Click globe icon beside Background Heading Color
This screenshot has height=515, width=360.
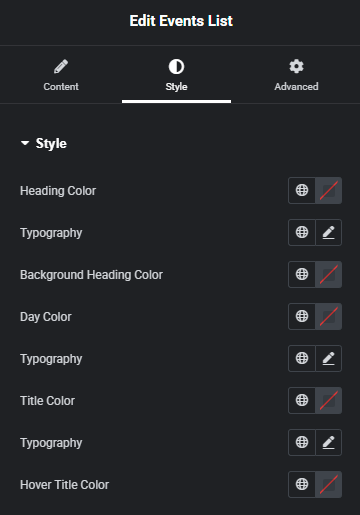coord(302,274)
